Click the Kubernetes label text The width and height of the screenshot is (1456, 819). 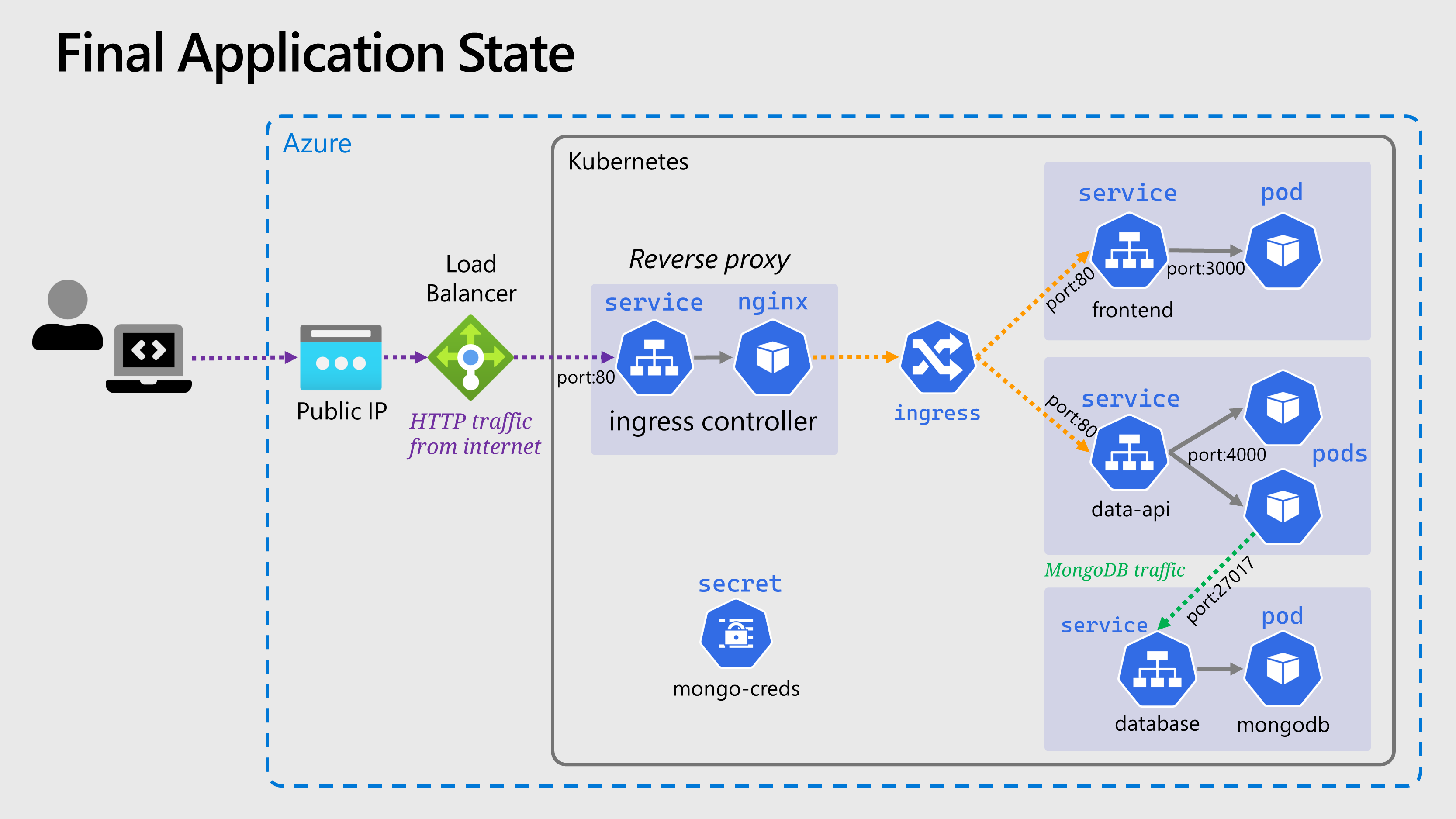628,162
